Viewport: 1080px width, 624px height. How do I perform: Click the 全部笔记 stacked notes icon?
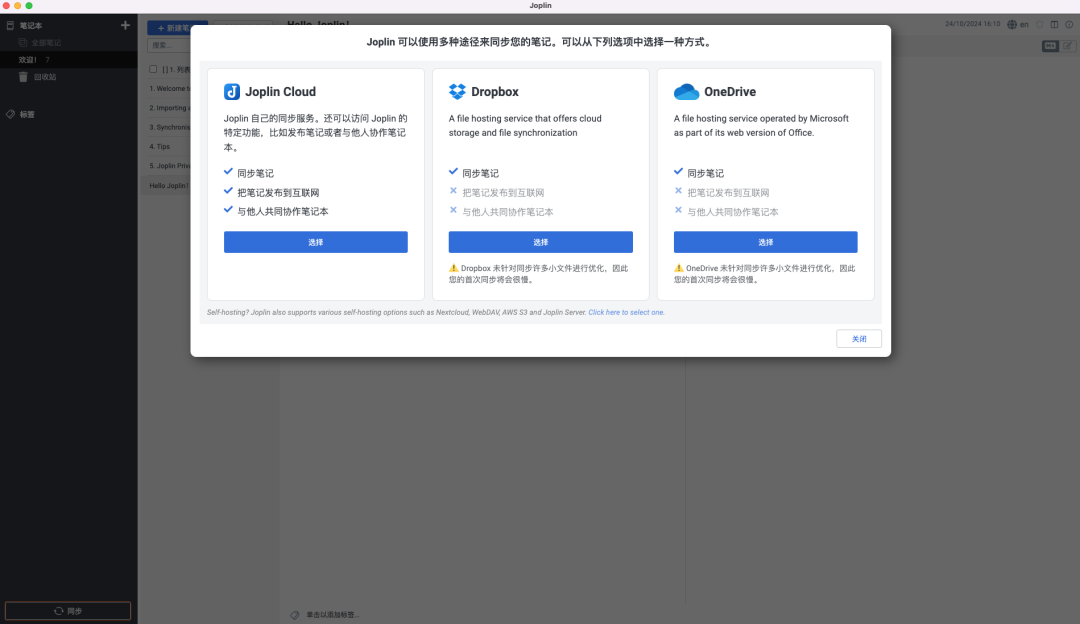pos(23,43)
